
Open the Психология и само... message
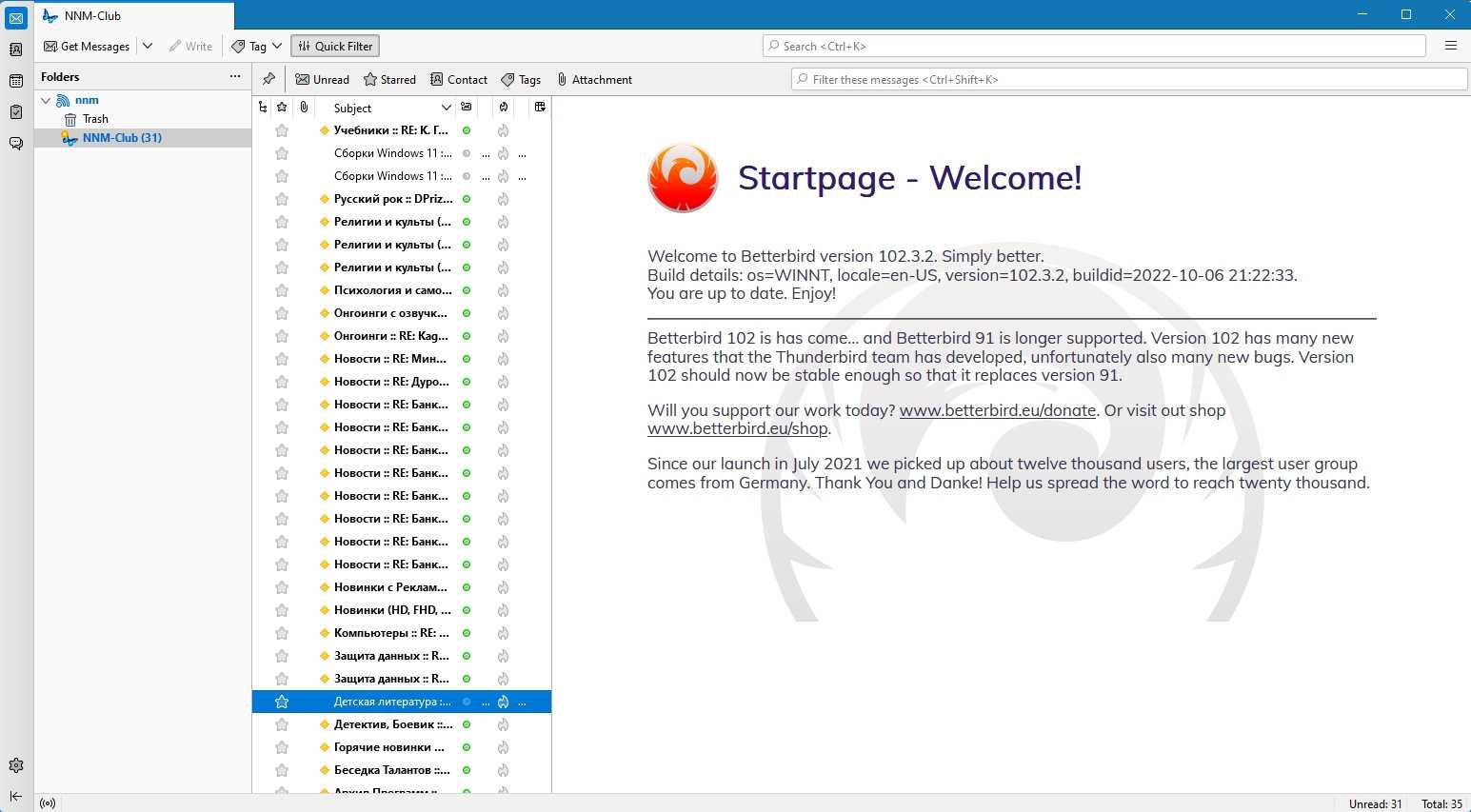393,290
